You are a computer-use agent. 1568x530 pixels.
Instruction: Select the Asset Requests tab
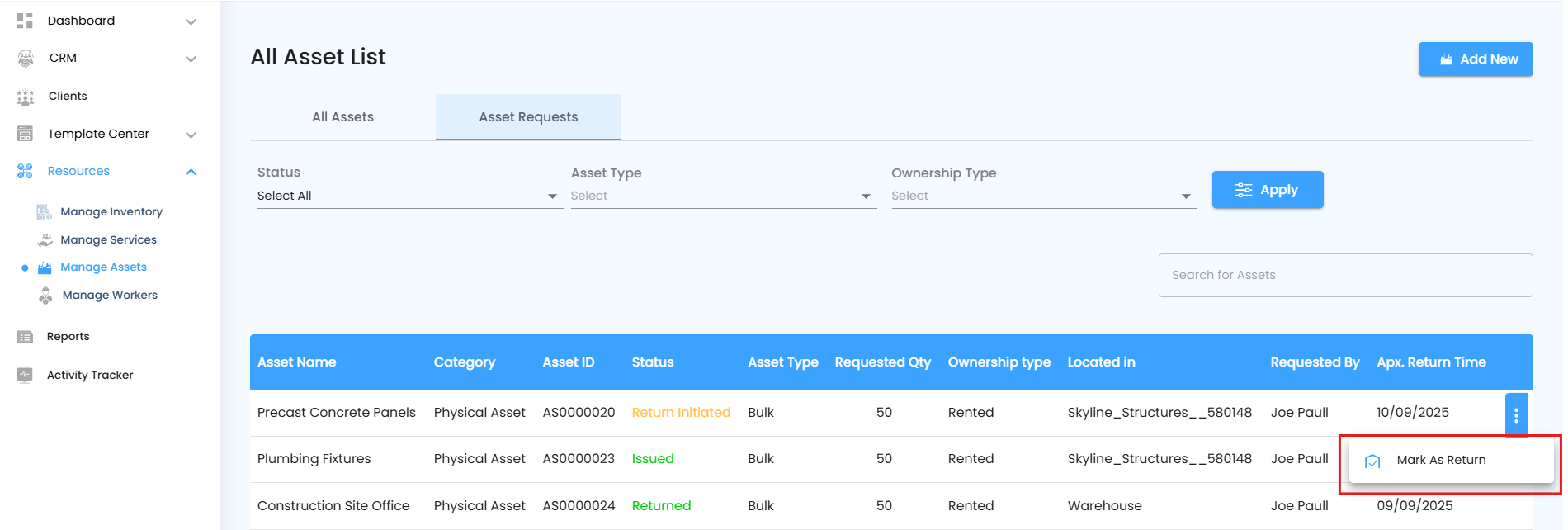tap(528, 117)
